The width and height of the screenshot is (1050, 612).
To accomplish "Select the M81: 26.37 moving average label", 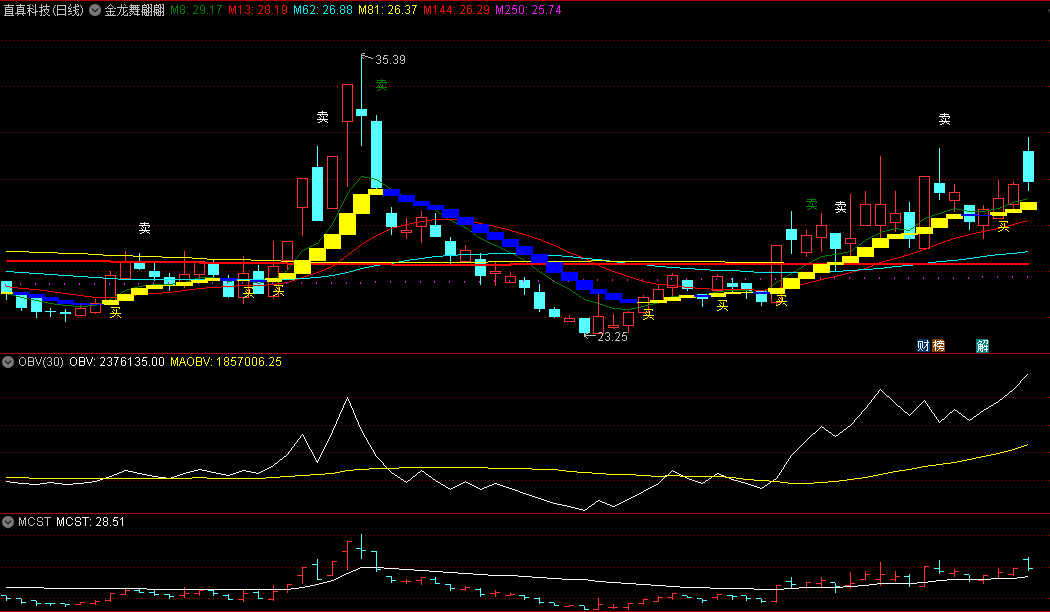I will click(387, 10).
